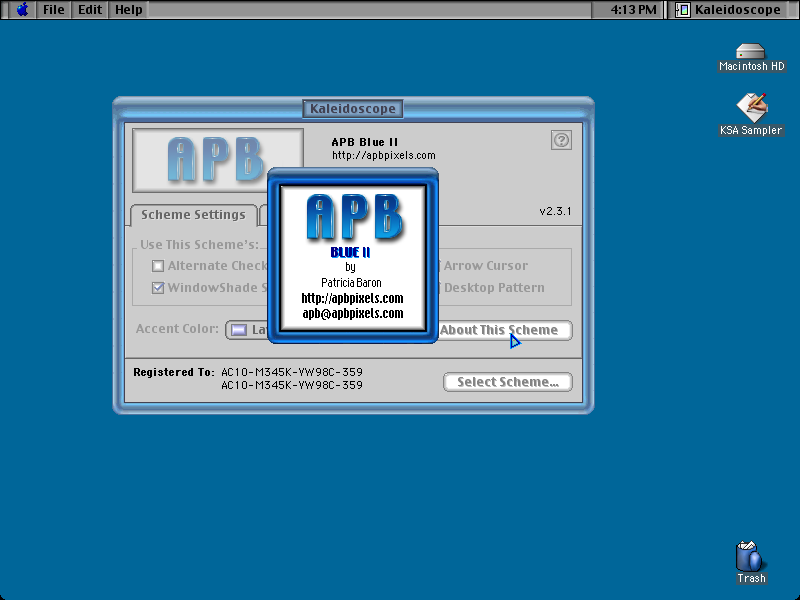Click the About This Scheme button
Image resolution: width=800 pixels, height=600 pixels.
tap(505, 330)
